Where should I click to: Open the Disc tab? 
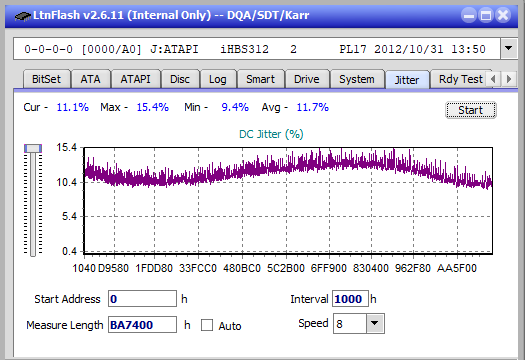click(180, 79)
